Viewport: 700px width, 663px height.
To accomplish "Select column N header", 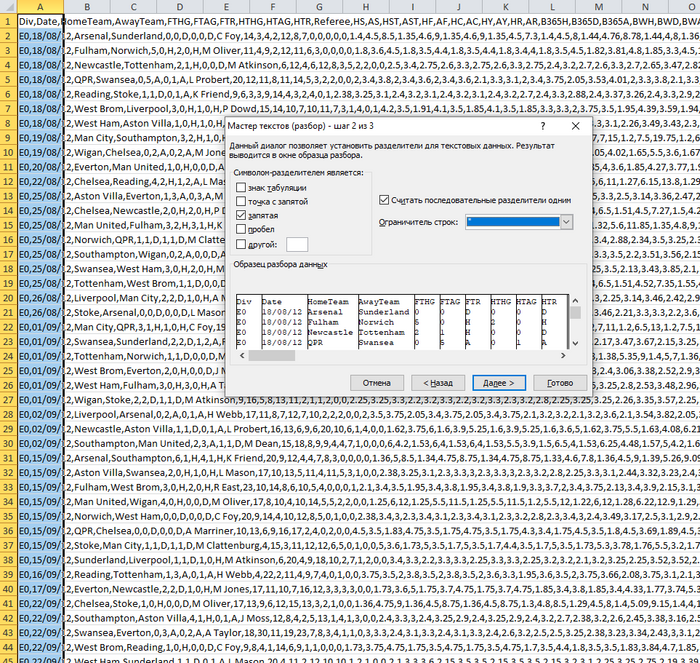I will pyautogui.click(x=645, y=7).
